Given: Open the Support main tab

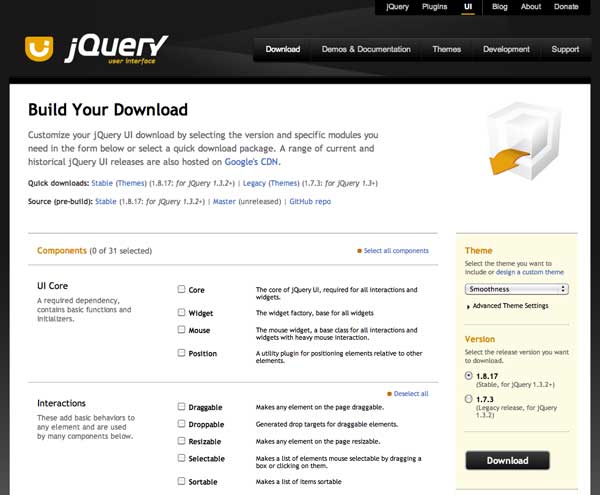Looking at the screenshot, I should coord(565,49).
